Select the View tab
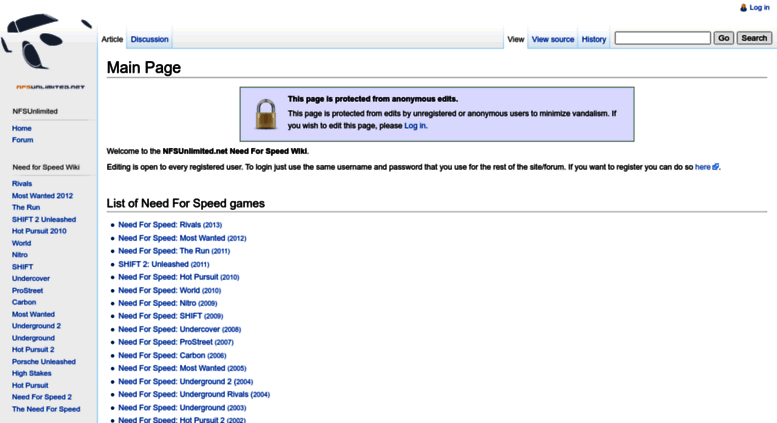This screenshot has width=777, height=423. pos(515,39)
